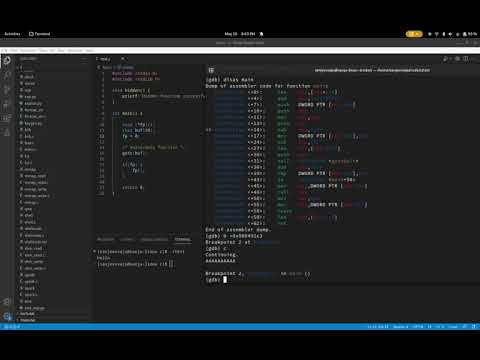Switch to the Output panel tab
Viewport: 480px width, 360px height.
[127, 239]
